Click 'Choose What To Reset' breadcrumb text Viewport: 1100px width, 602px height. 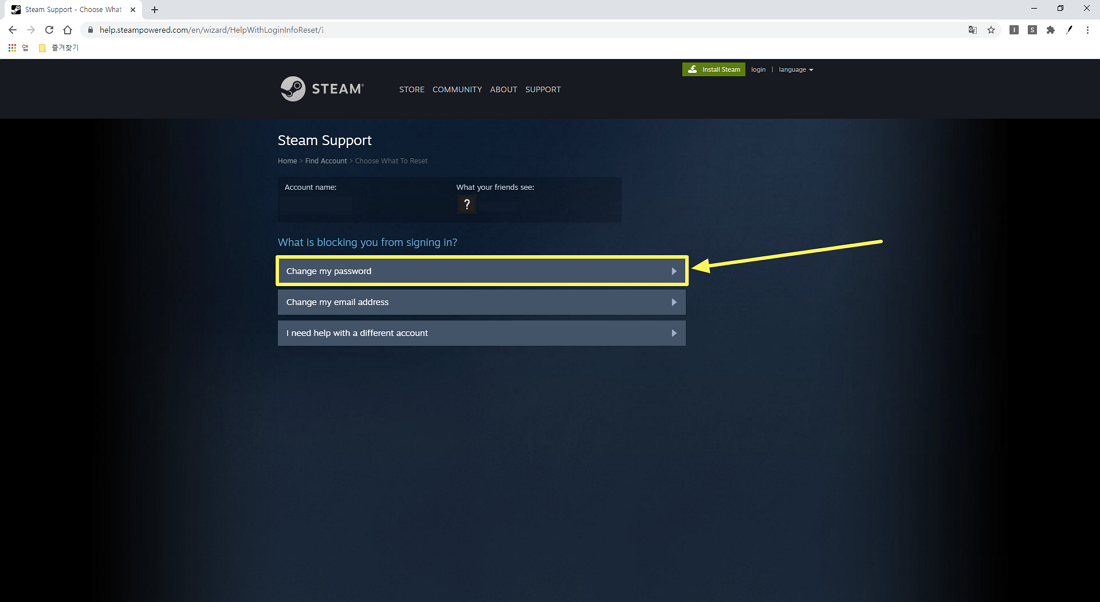[x=391, y=161]
